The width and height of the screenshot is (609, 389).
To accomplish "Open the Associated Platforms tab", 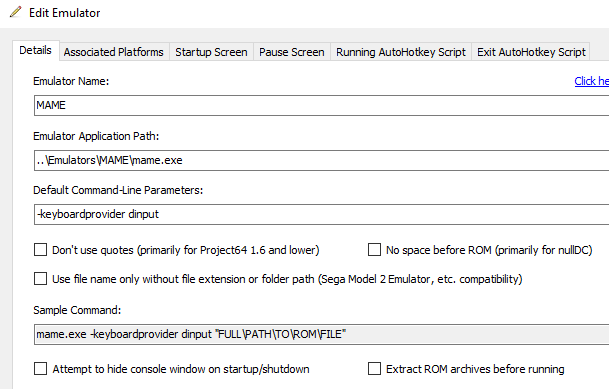I will coord(113,52).
